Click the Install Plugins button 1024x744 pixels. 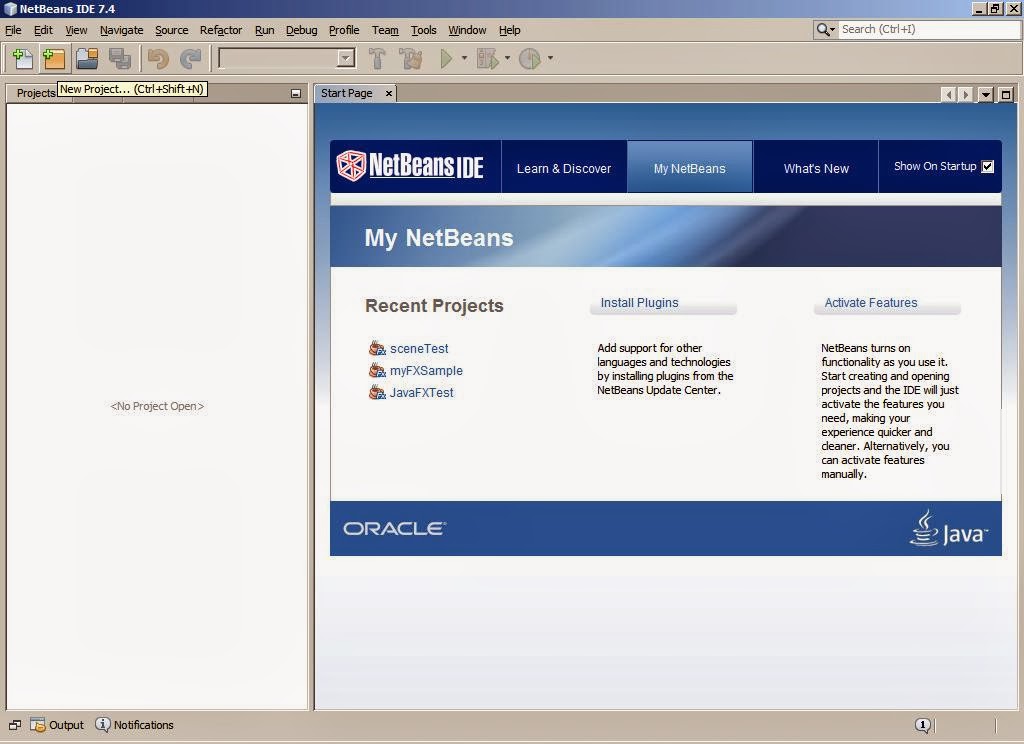tap(663, 304)
